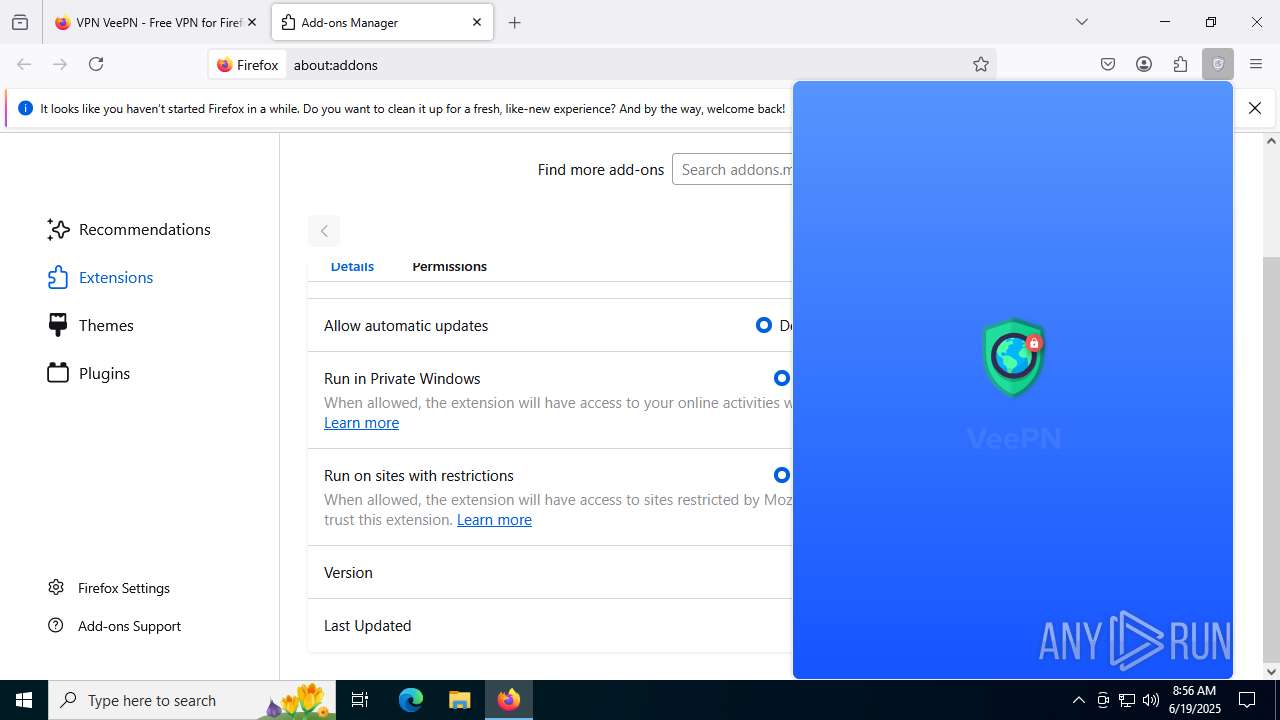The height and width of the screenshot is (720, 1280).
Task: Click the Firefox identity icon in address bar
Action: click(248, 65)
